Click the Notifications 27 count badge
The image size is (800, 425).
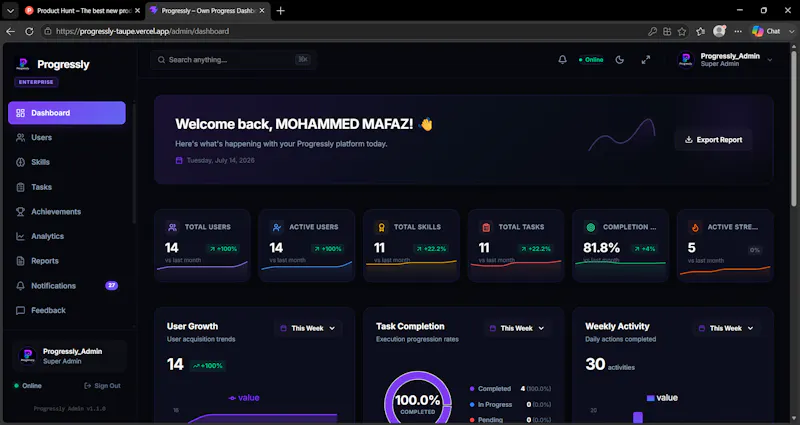click(x=111, y=286)
